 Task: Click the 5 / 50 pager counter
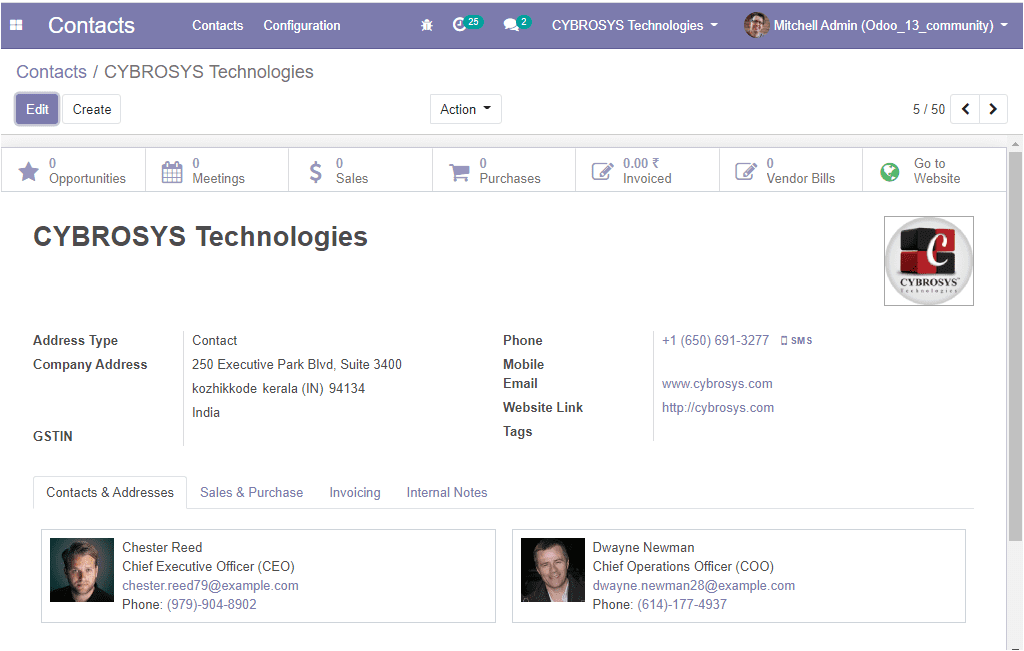pyautogui.click(x=929, y=109)
